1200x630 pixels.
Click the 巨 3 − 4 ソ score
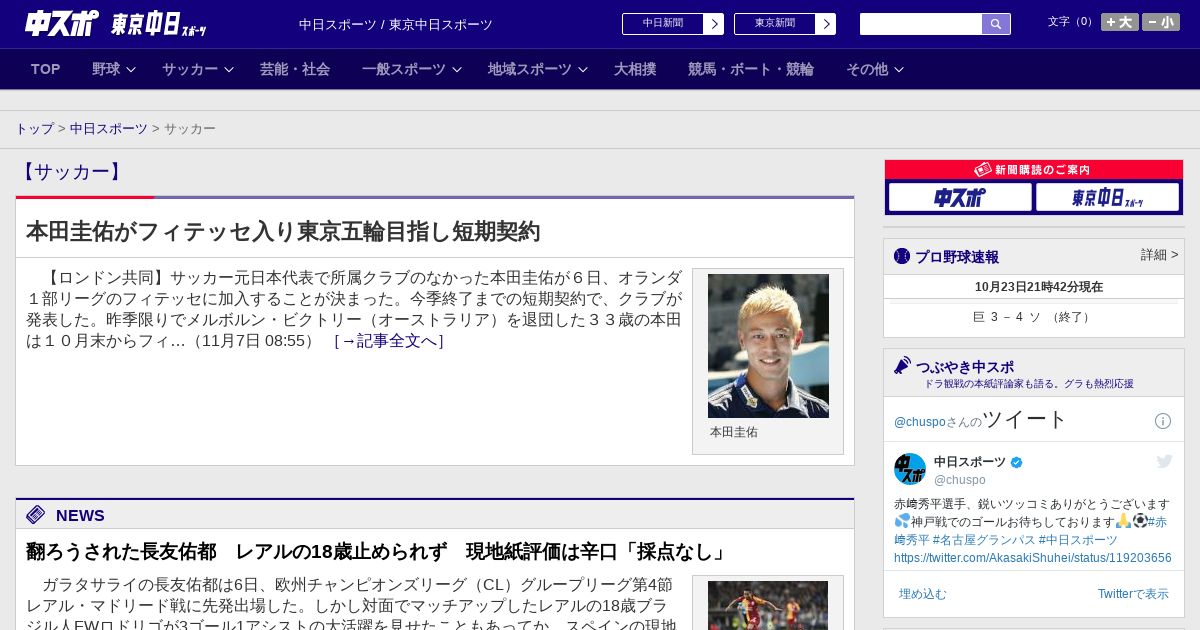(x=1033, y=317)
